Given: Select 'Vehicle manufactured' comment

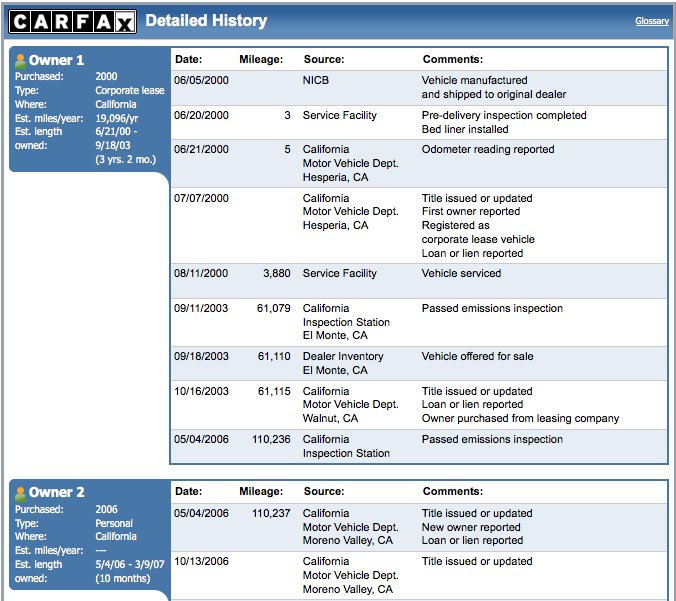Looking at the screenshot, I should pos(474,80).
